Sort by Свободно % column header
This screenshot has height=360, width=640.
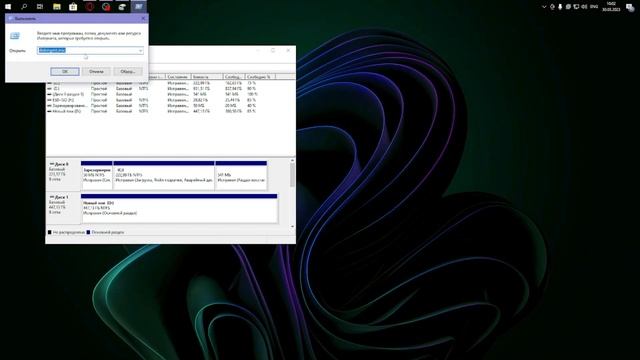pos(260,77)
